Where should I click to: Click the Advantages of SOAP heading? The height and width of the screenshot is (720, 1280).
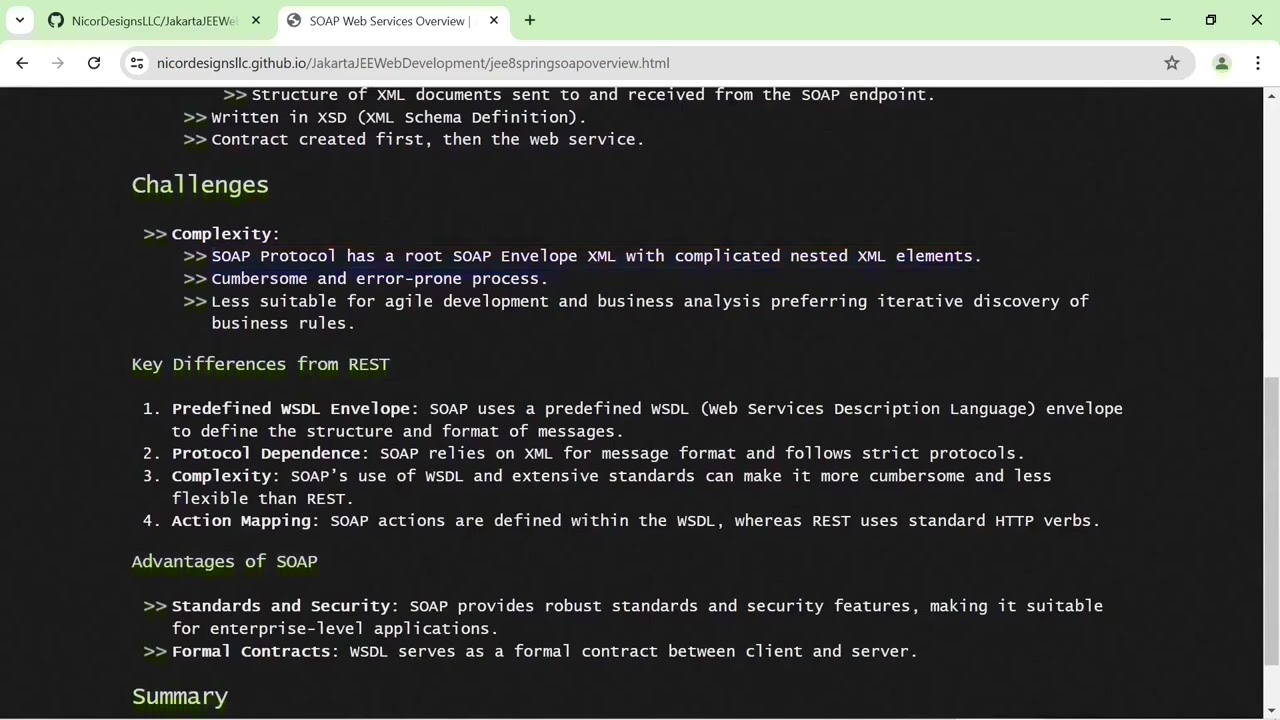[x=224, y=561]
